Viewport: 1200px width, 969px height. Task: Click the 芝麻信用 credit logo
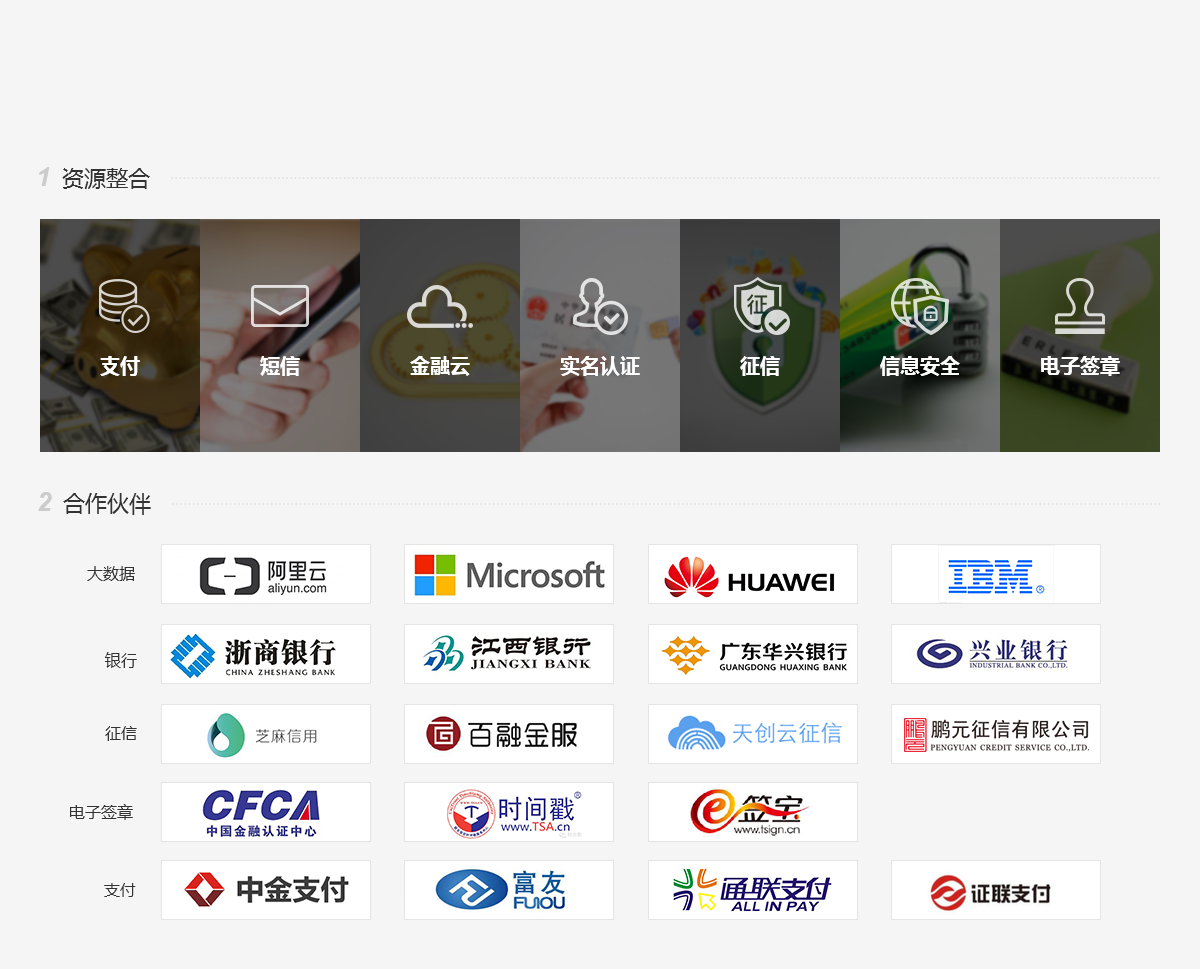pyautogui.click(x=266, y=734)
